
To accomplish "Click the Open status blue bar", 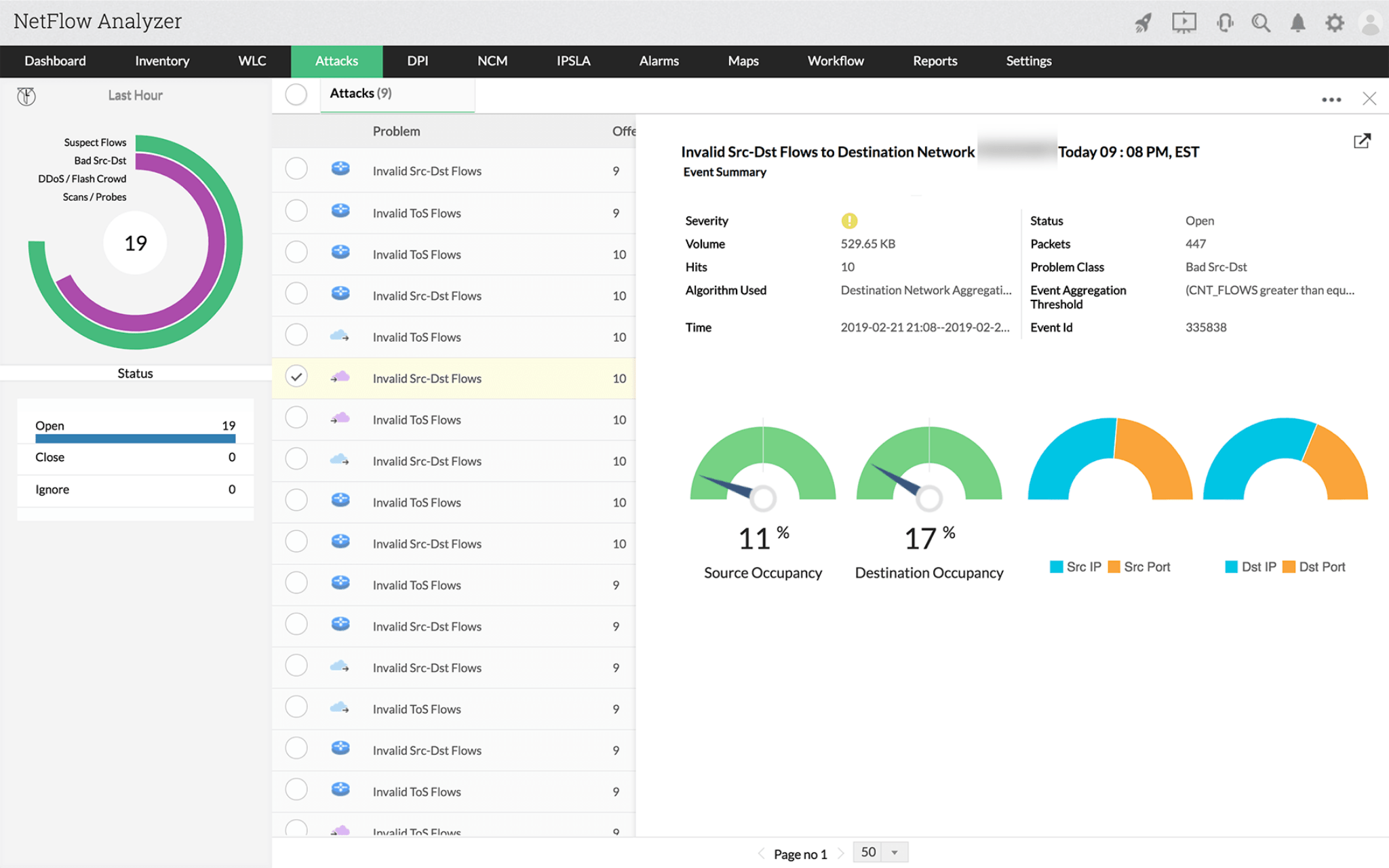I will (135, 439).
